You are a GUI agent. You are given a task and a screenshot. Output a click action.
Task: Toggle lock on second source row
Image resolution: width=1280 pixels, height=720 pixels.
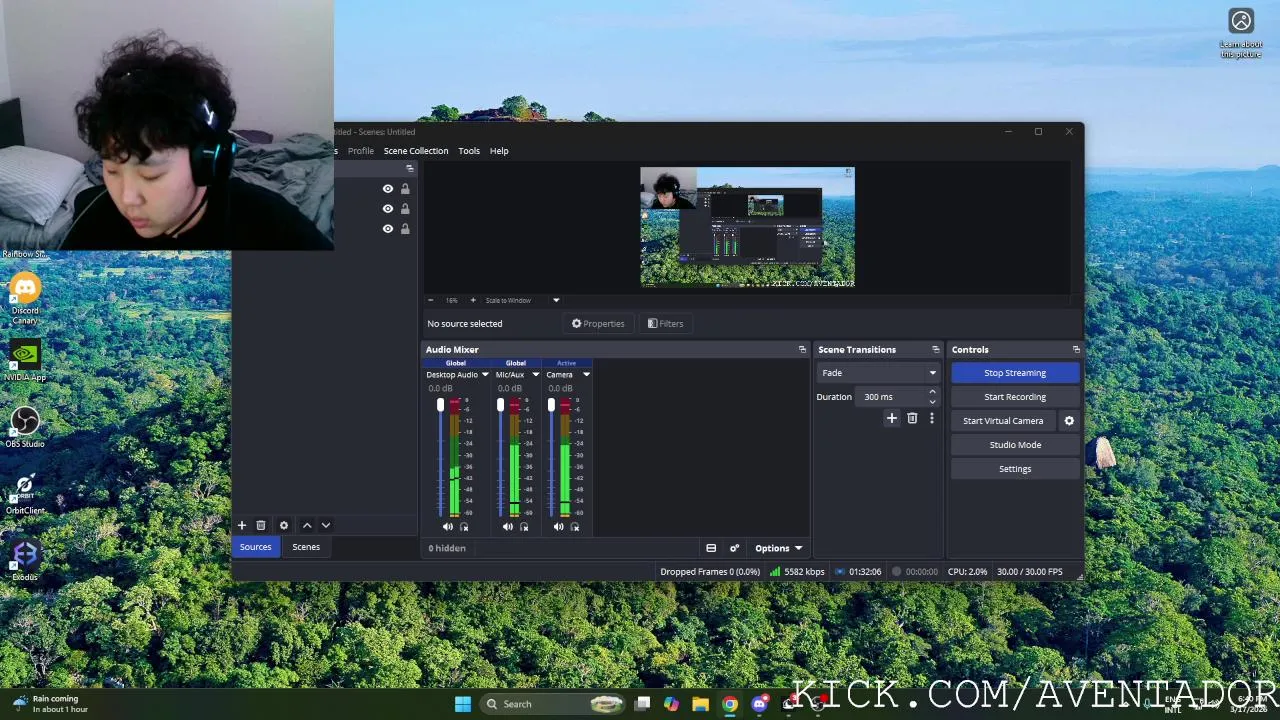pyautogui.click(x=405, y=209)
